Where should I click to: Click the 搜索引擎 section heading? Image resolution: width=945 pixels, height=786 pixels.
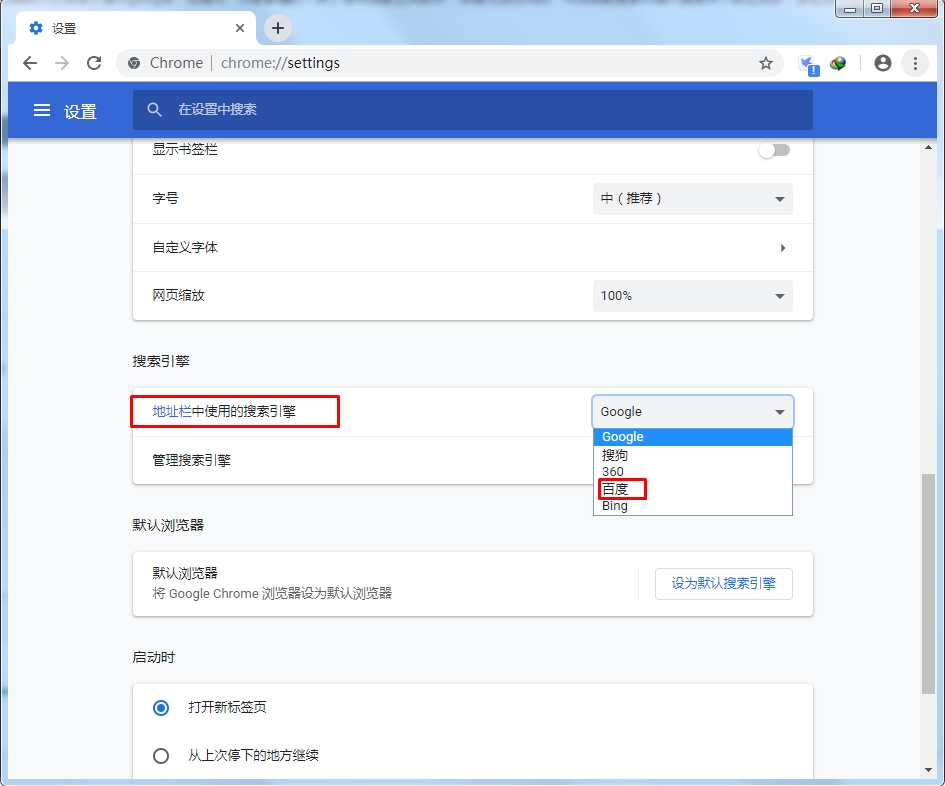click(161, 361)
